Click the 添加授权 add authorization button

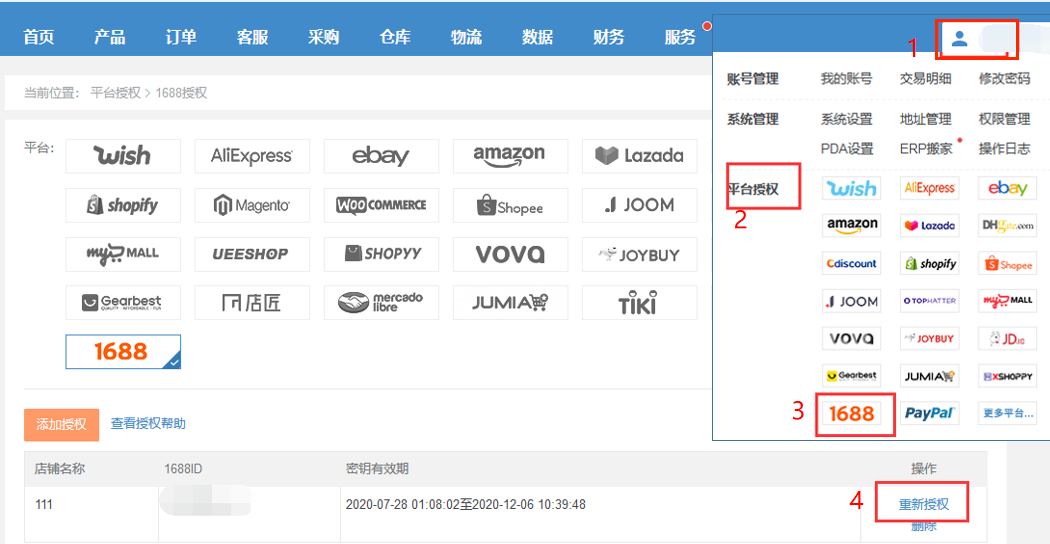[62, 425]
